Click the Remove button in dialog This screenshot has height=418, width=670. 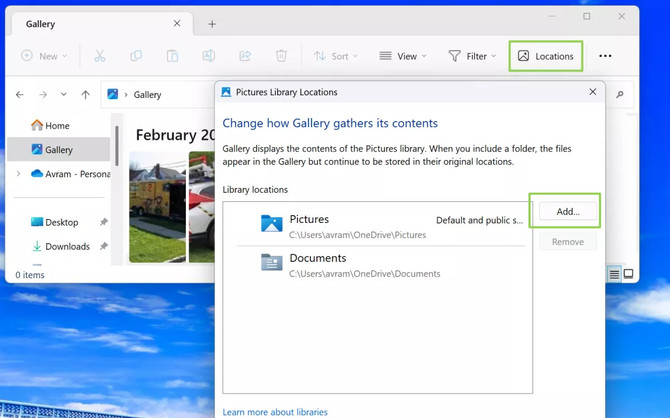568,242
